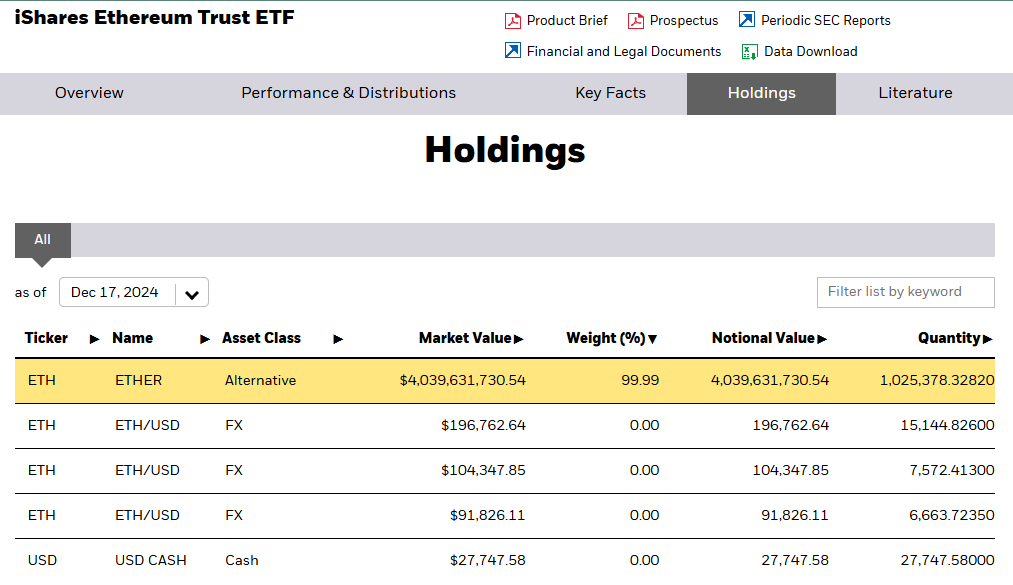Select quantity 15,144.82600
Screen dimensions: 1013x585
coord(947,426)
